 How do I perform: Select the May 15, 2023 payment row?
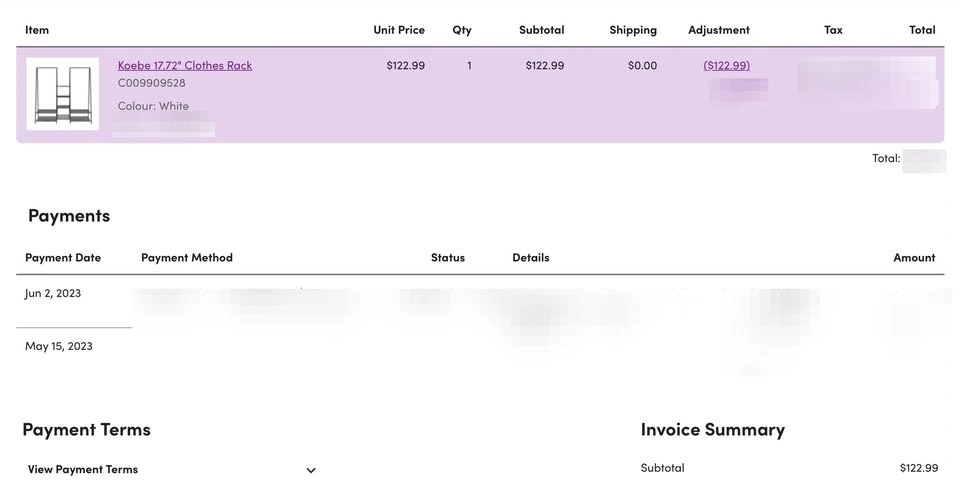59,347
